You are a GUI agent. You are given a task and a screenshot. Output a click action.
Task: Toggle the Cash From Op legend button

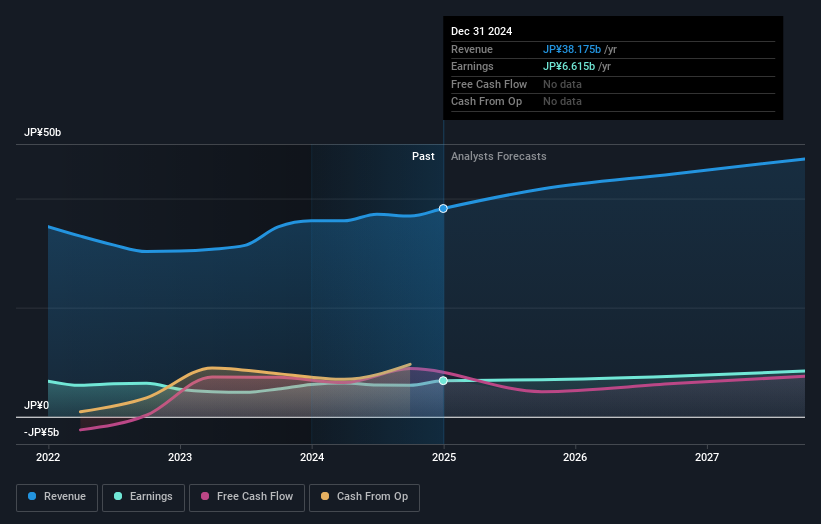point(364,497)
